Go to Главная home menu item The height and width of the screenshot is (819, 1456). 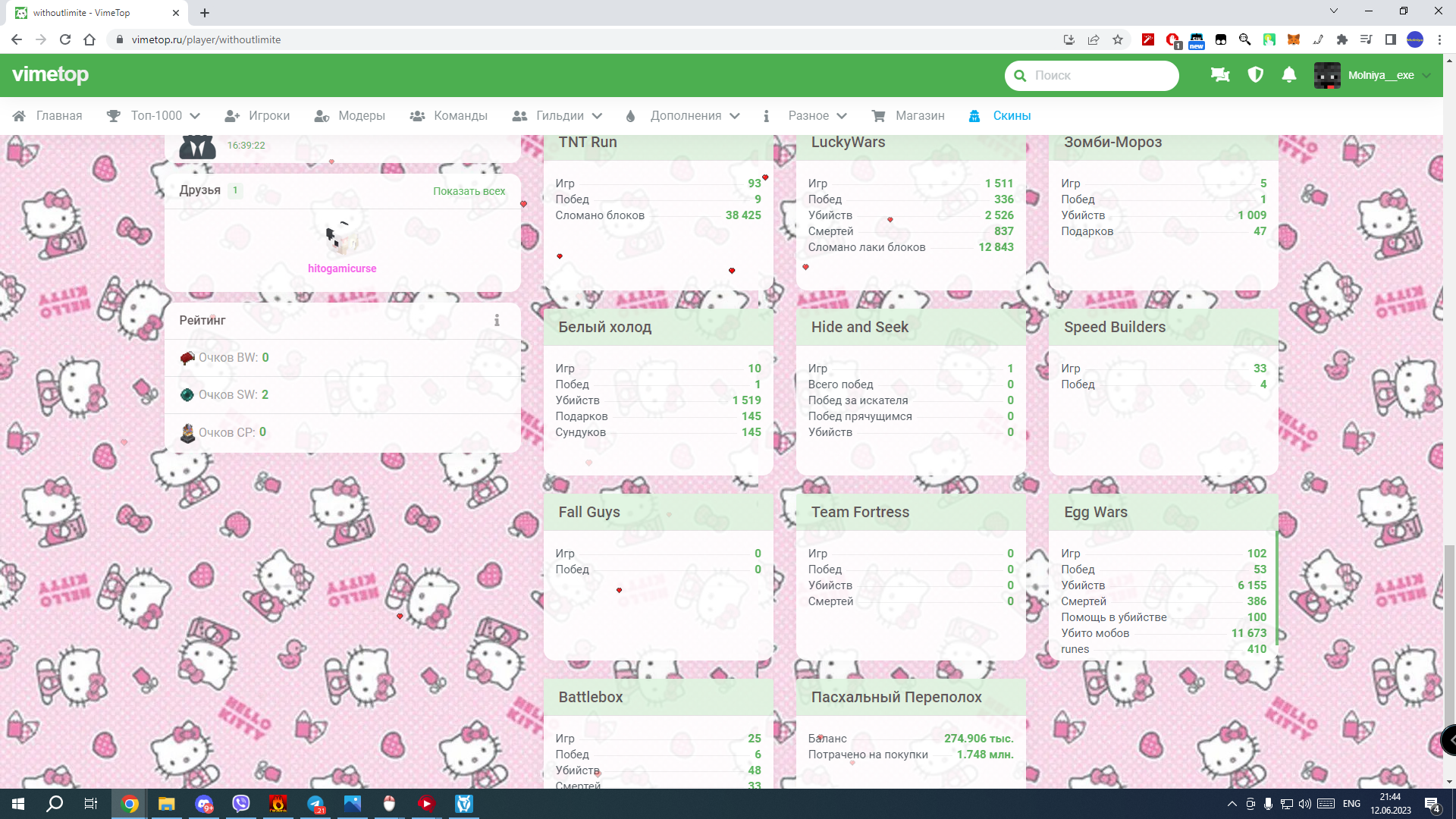click(x=48, y=116)
